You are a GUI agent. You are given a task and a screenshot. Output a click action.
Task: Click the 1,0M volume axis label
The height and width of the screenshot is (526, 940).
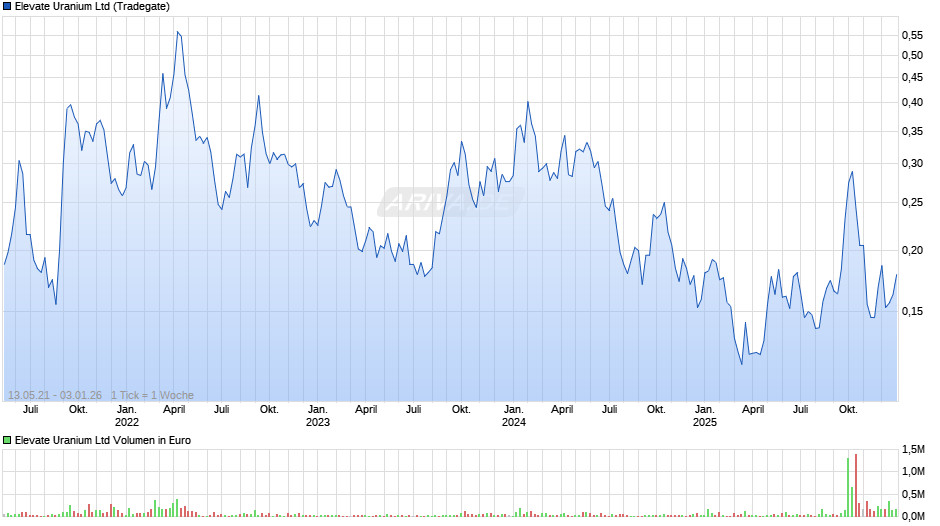[x=913, y=471]
